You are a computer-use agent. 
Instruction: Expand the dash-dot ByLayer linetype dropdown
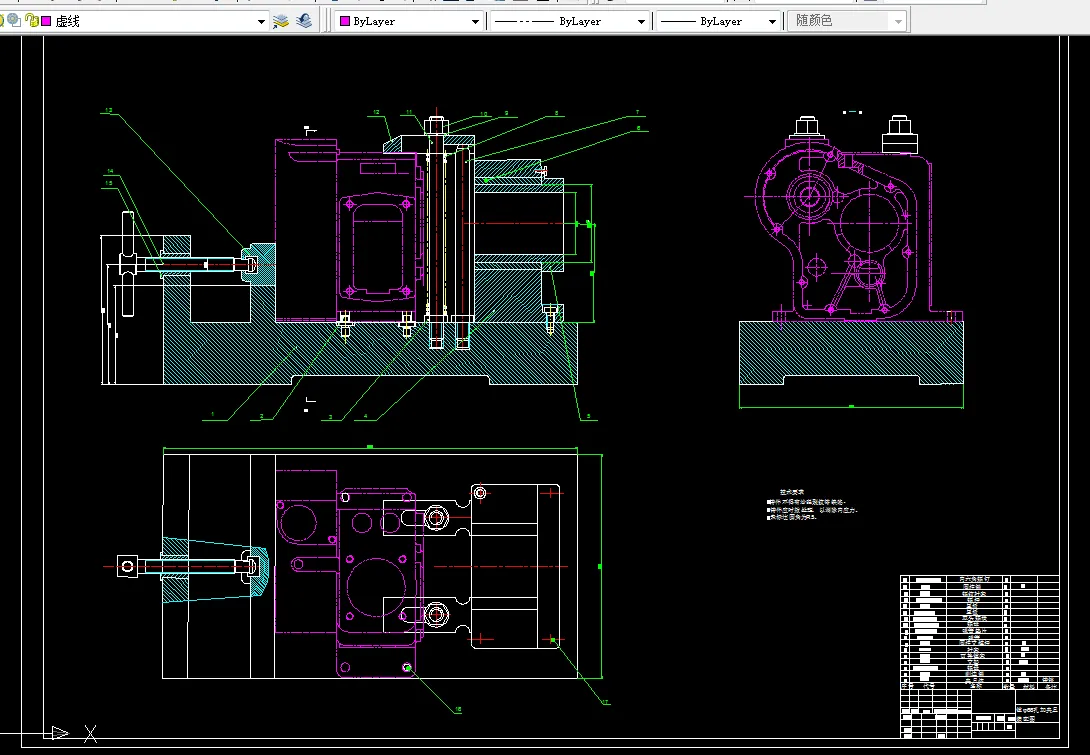(641, 21)
